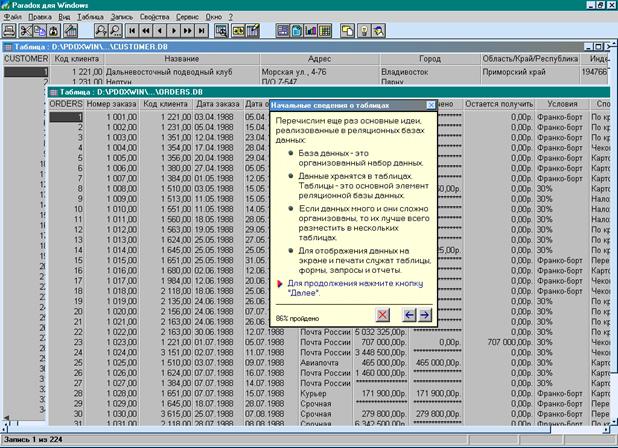618x448 pixels.
Task: Close the Начальные сведения о таблицах dialog
Action: (431, 105)
